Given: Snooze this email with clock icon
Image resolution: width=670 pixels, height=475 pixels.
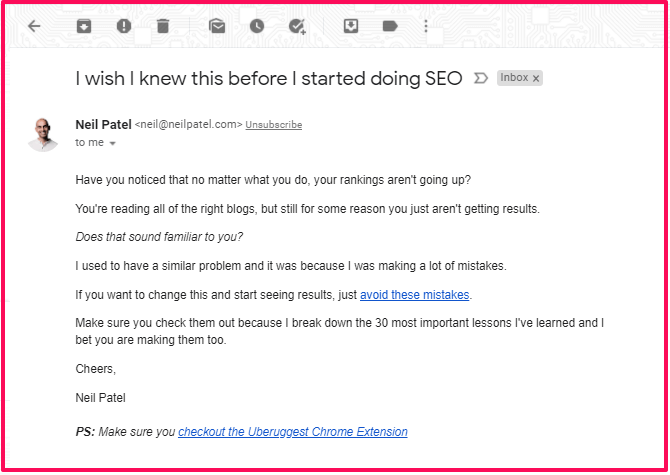Looking at the screenshot, I should click(257, 27).
